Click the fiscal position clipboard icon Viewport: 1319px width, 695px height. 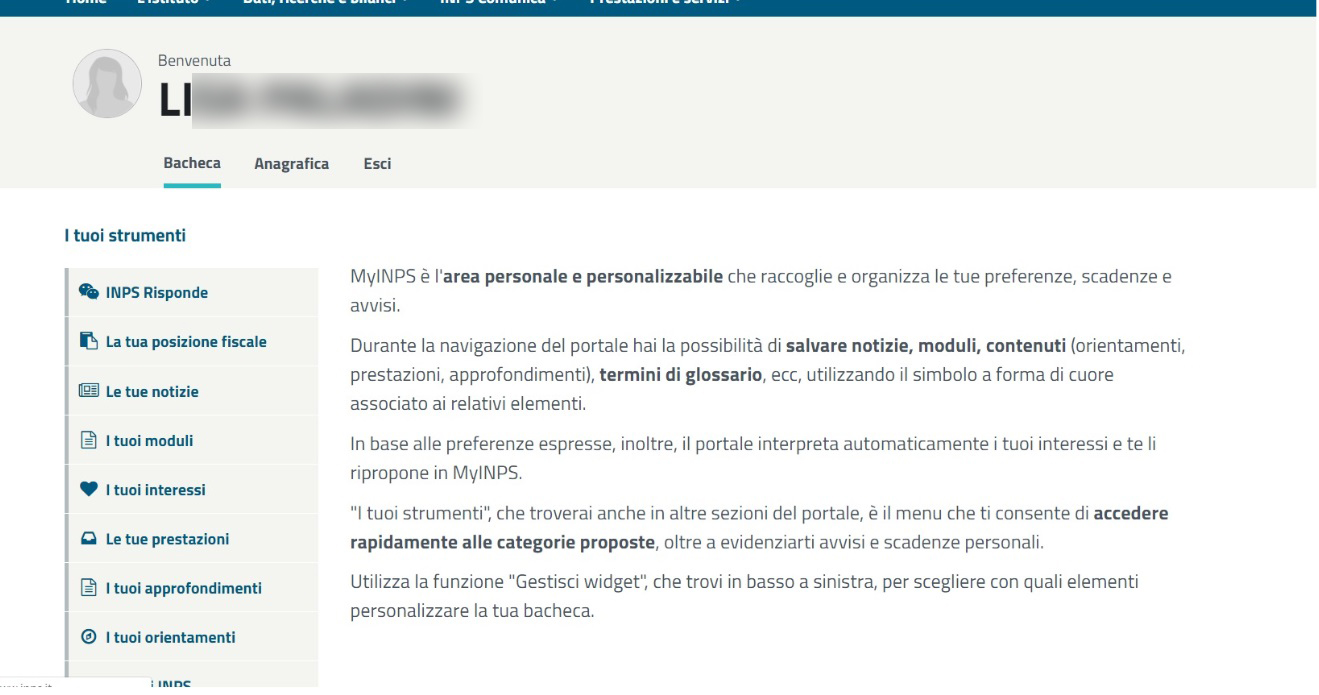click(88, 342)
